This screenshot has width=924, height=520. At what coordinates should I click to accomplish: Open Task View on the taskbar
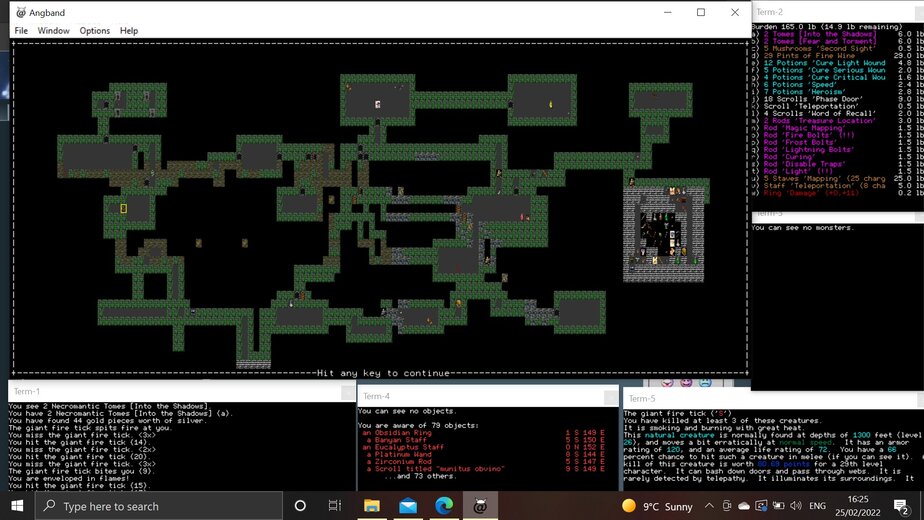click(336, 506)
